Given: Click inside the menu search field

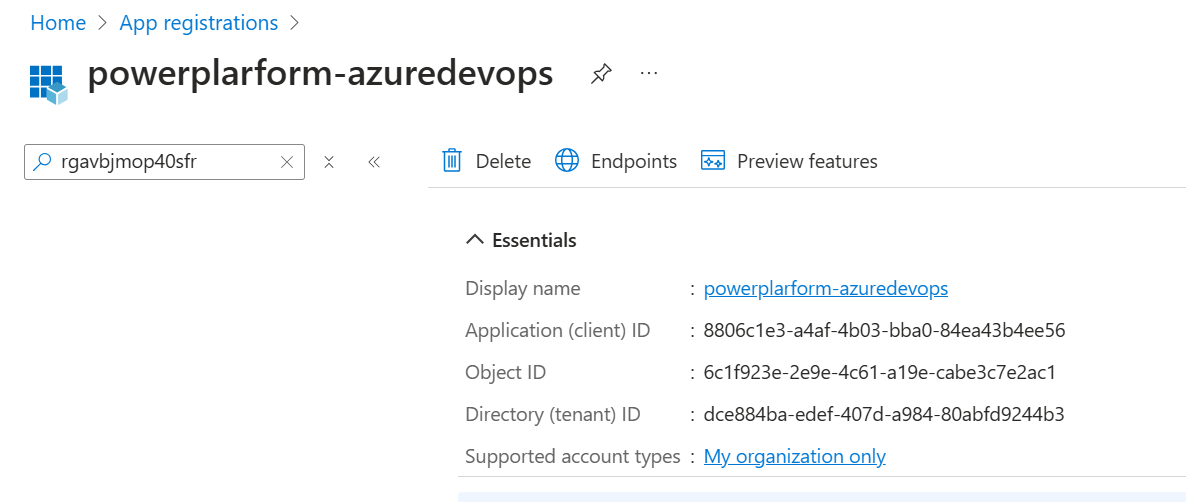Looking at the screenshot, I should tap(164, 162).
